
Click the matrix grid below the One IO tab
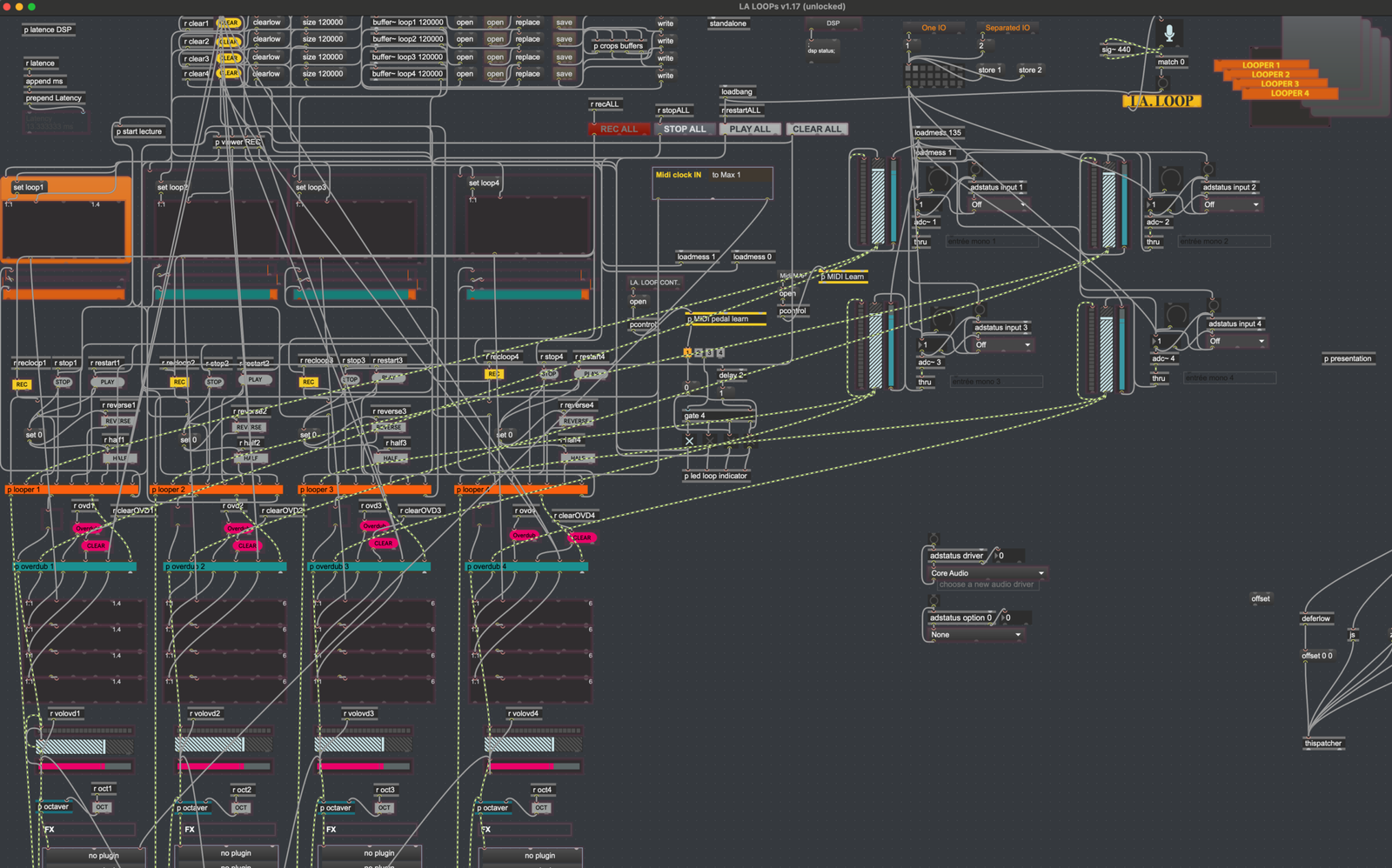point(934,75)
